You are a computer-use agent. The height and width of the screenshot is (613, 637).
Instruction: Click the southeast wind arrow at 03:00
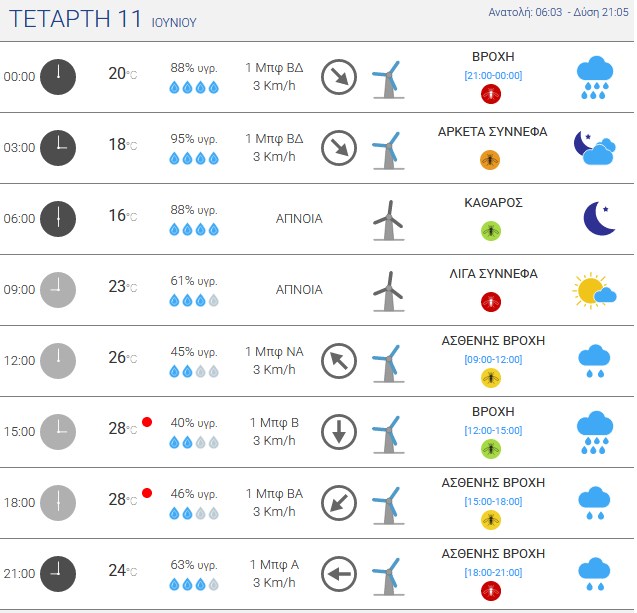pyautogui.click(x=339, y=148)
